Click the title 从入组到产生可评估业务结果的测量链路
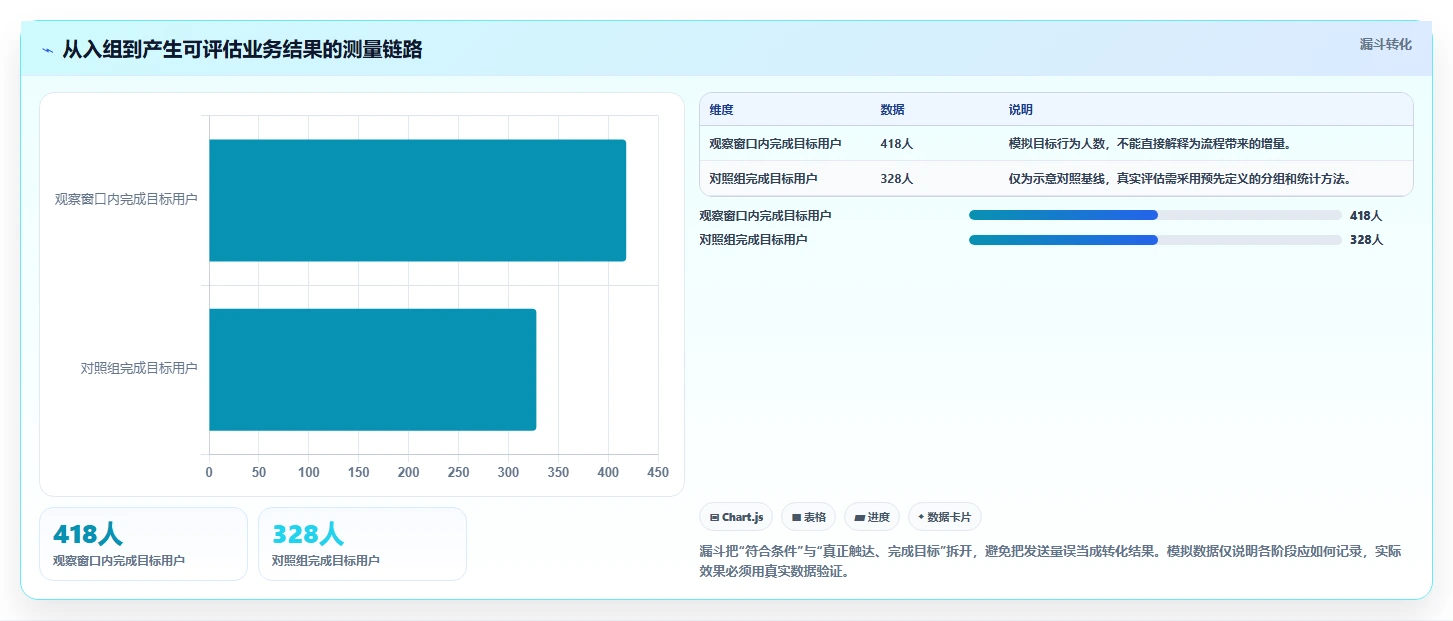Viewport: 1453px width, 621px height. 242,50
